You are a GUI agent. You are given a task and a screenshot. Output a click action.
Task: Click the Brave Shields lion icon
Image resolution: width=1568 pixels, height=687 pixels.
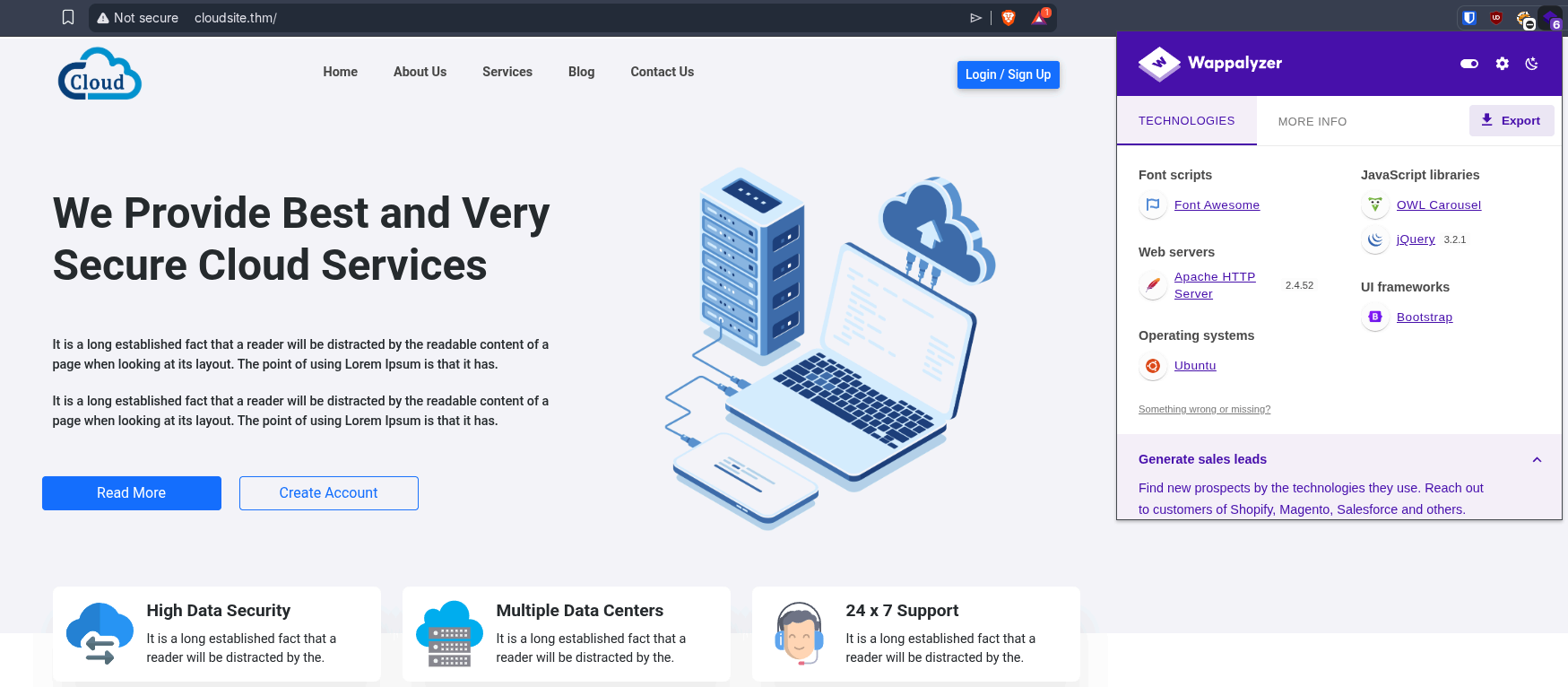[x=1009, y=18]
